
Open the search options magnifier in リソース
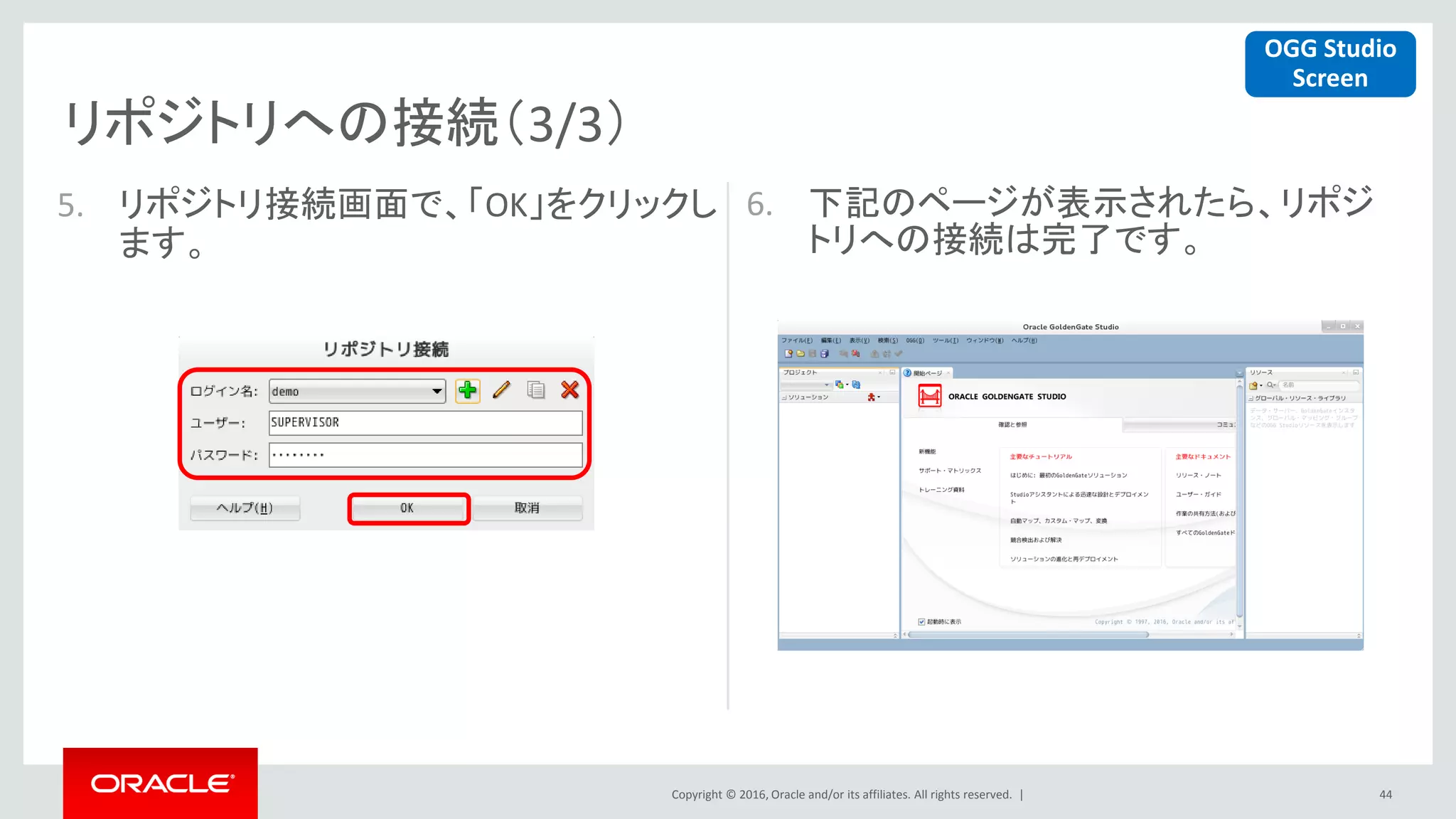[1271, 385]
